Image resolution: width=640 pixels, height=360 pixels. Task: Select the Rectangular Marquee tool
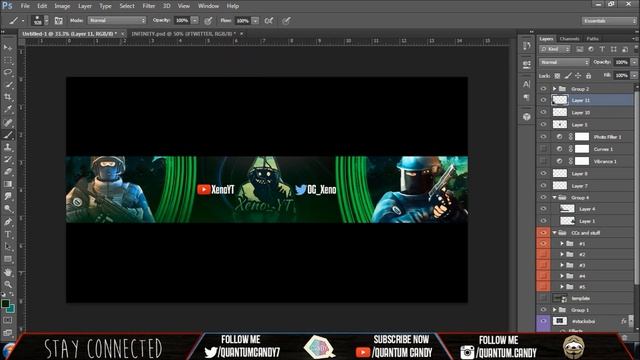coord(8,60)
